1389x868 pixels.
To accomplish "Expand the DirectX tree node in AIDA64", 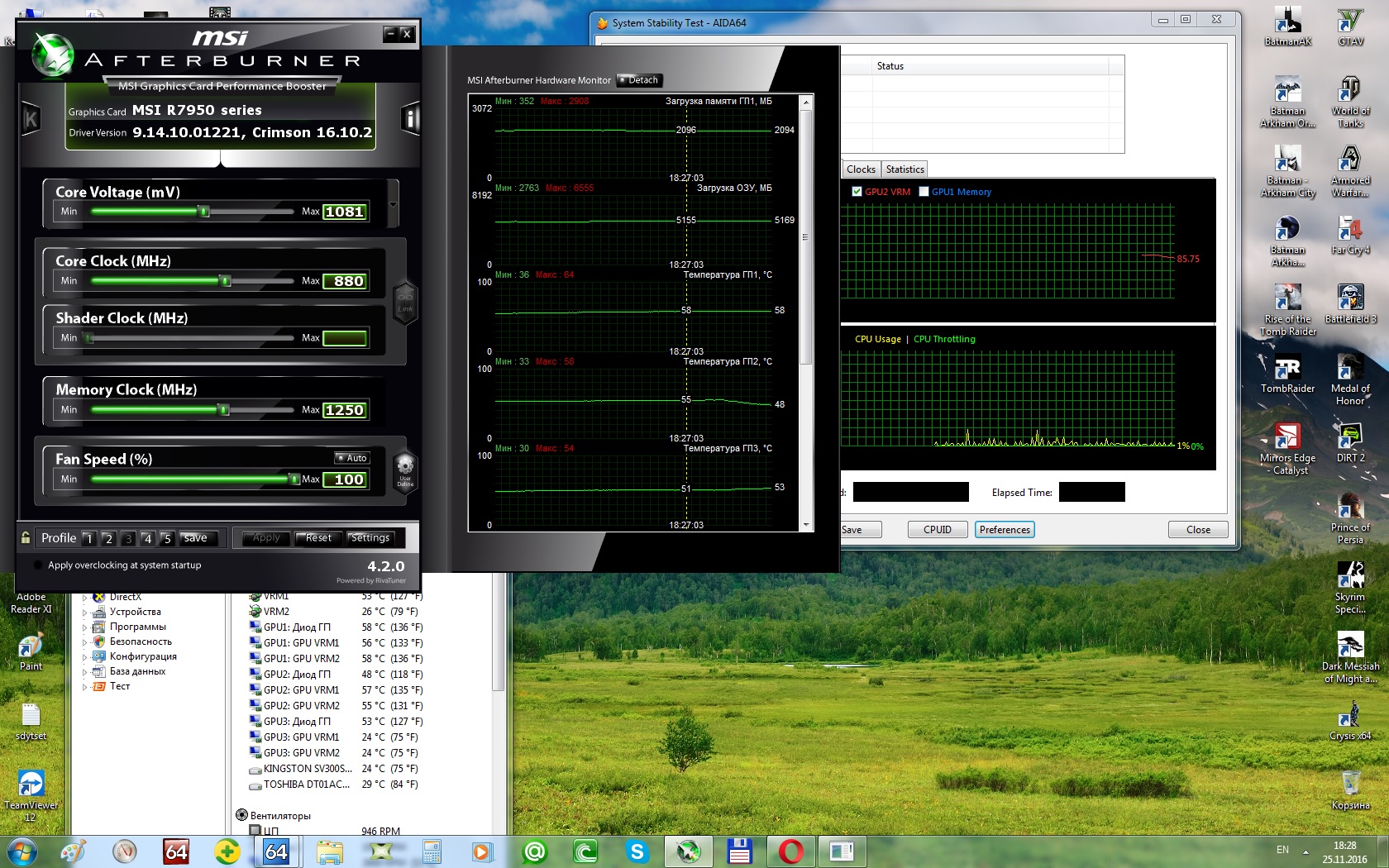I will (x=84, y=597).
